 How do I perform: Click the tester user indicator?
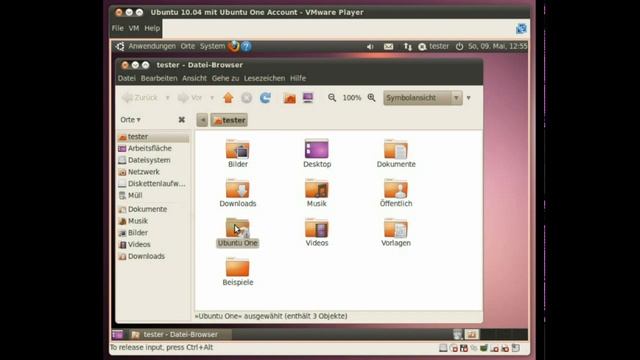click(433, 47)
